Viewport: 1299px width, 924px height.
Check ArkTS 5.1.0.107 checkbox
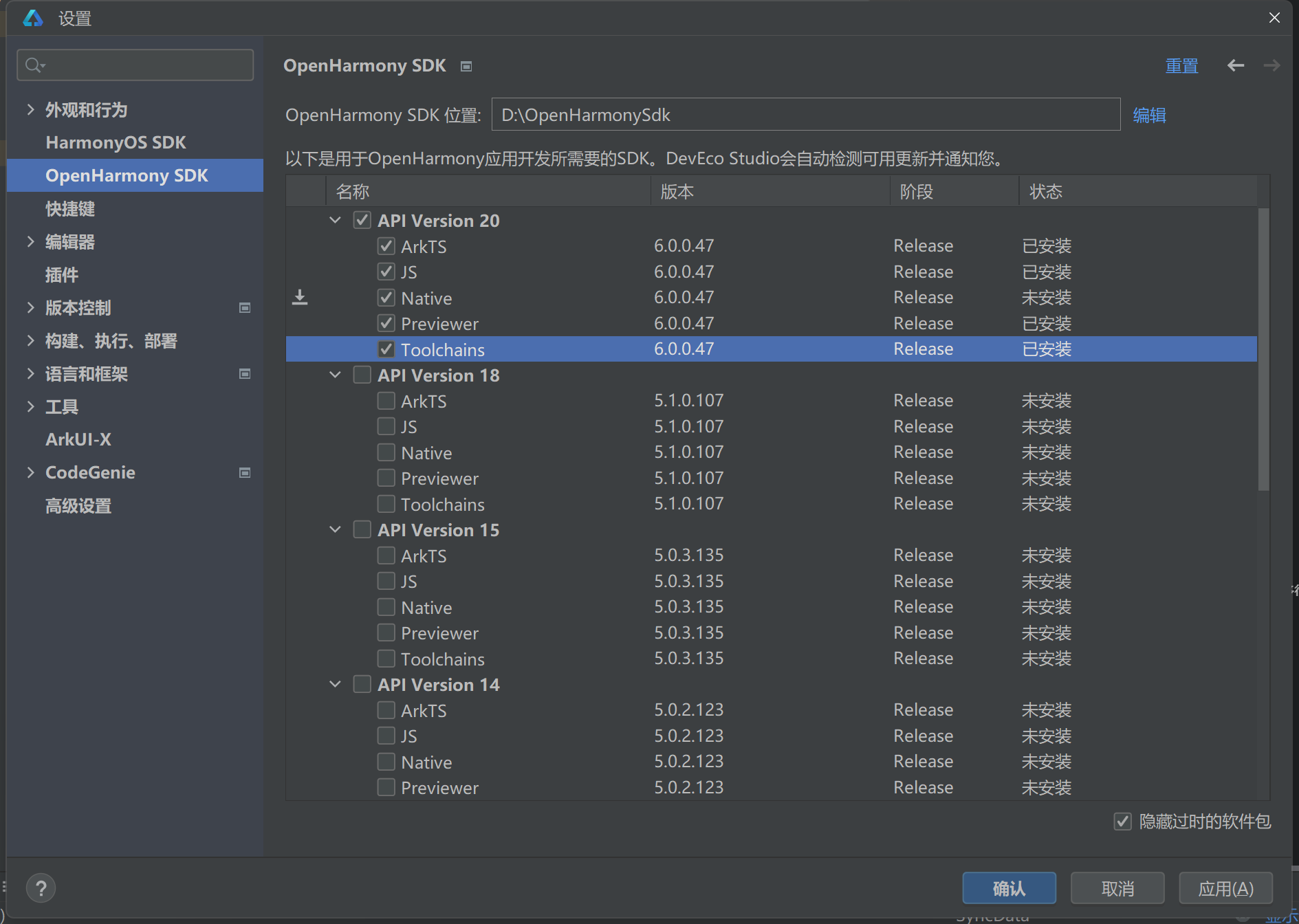point(386,401)
